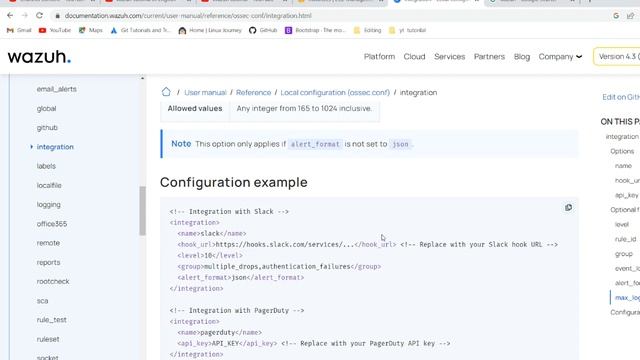Open the yt tutorial bookmarks folder
The width and height of the screenshot is (640, 360).
click(407, 30)
